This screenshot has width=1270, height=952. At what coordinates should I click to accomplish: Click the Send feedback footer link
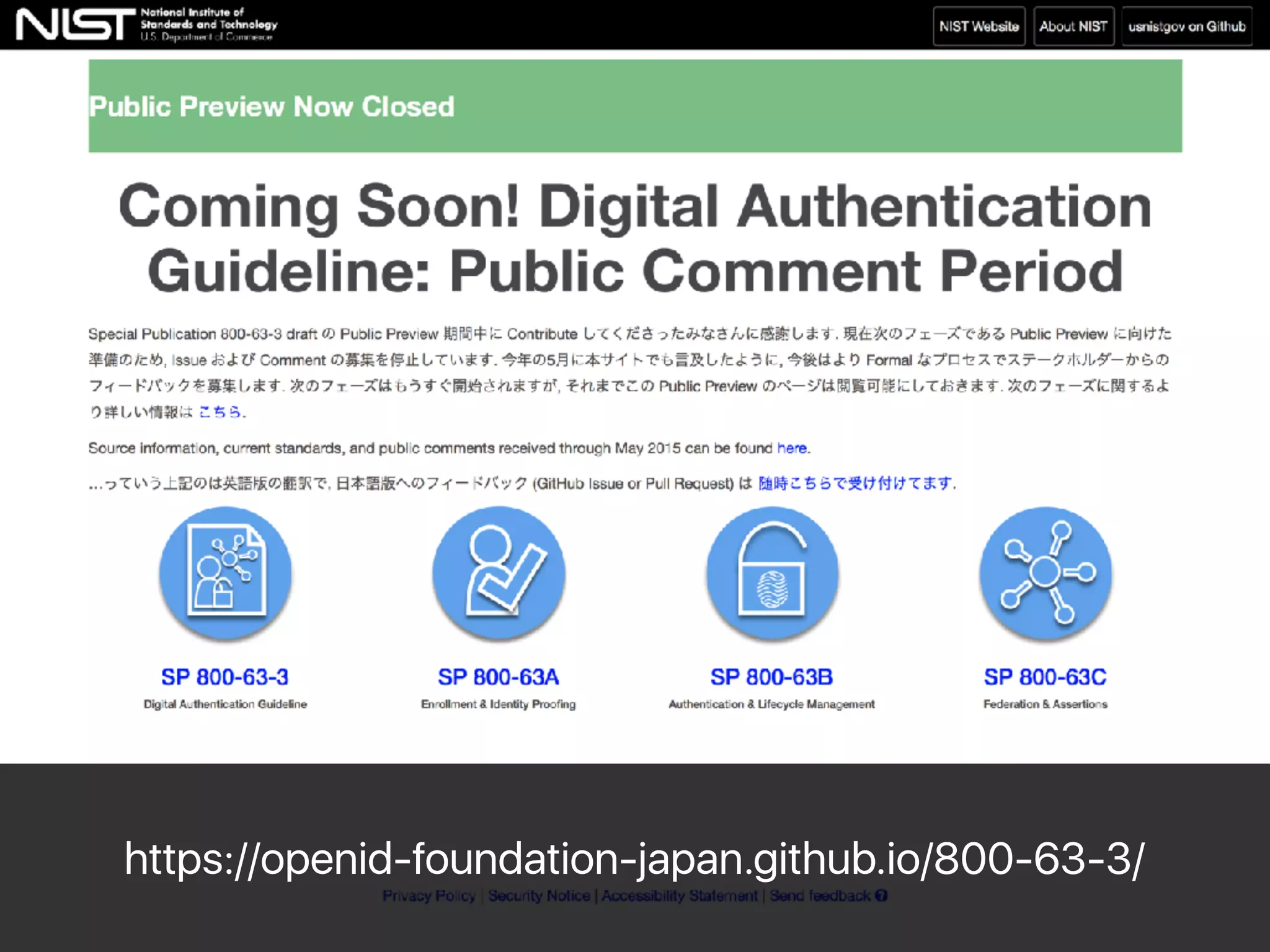(x=820, y=896)
